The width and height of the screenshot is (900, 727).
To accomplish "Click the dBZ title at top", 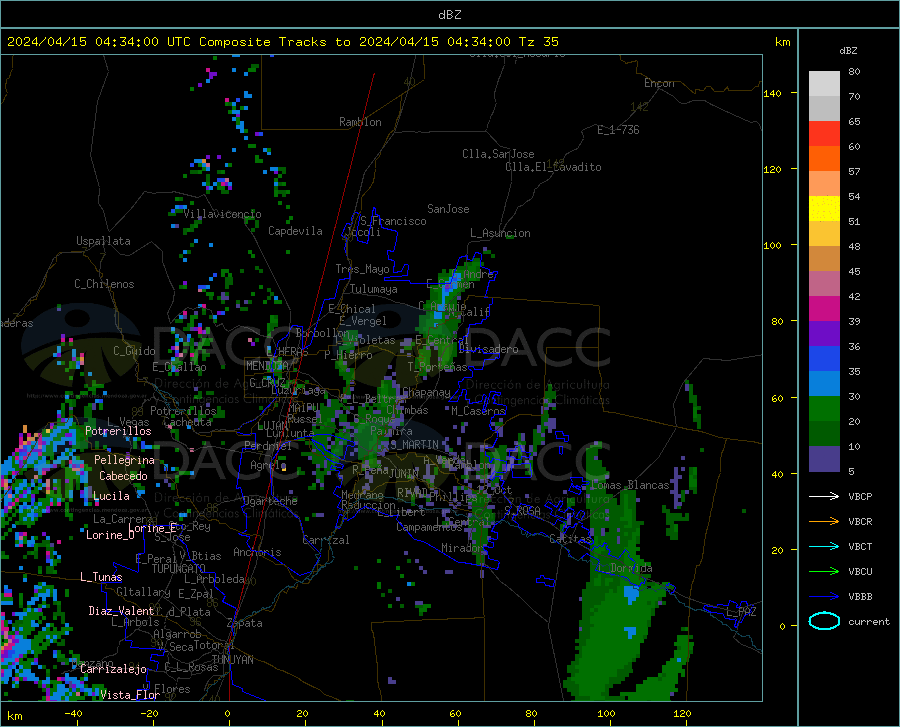I will pyautogui.click(x=449, y=15).
